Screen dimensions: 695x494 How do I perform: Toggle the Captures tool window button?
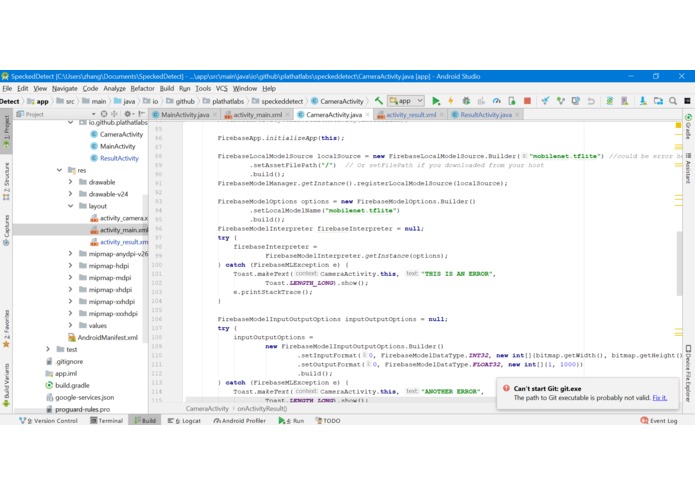coord(6,229)
